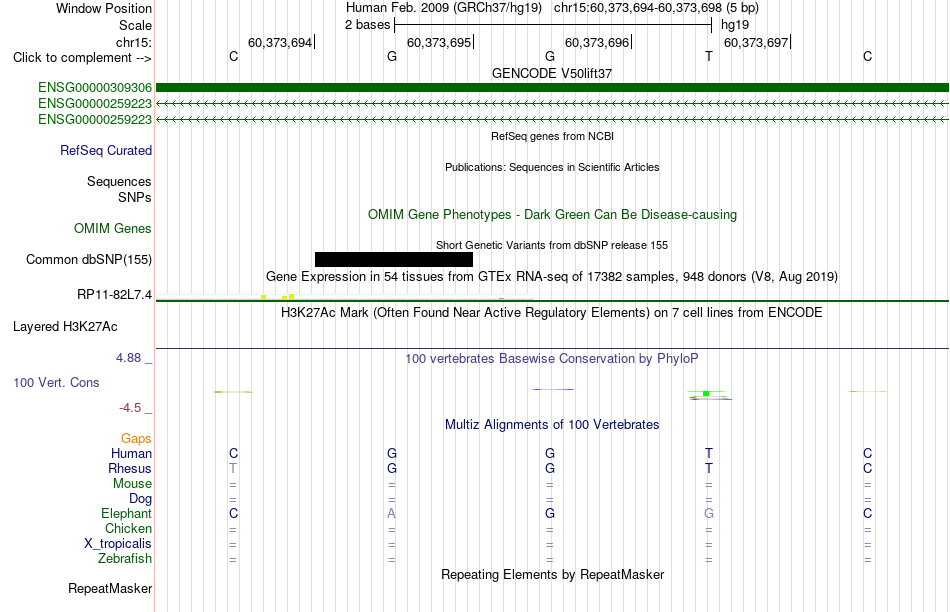Select the Zebrafish alignment row label
Viewport: 950px width, 612px height.
tap(125, 558)
